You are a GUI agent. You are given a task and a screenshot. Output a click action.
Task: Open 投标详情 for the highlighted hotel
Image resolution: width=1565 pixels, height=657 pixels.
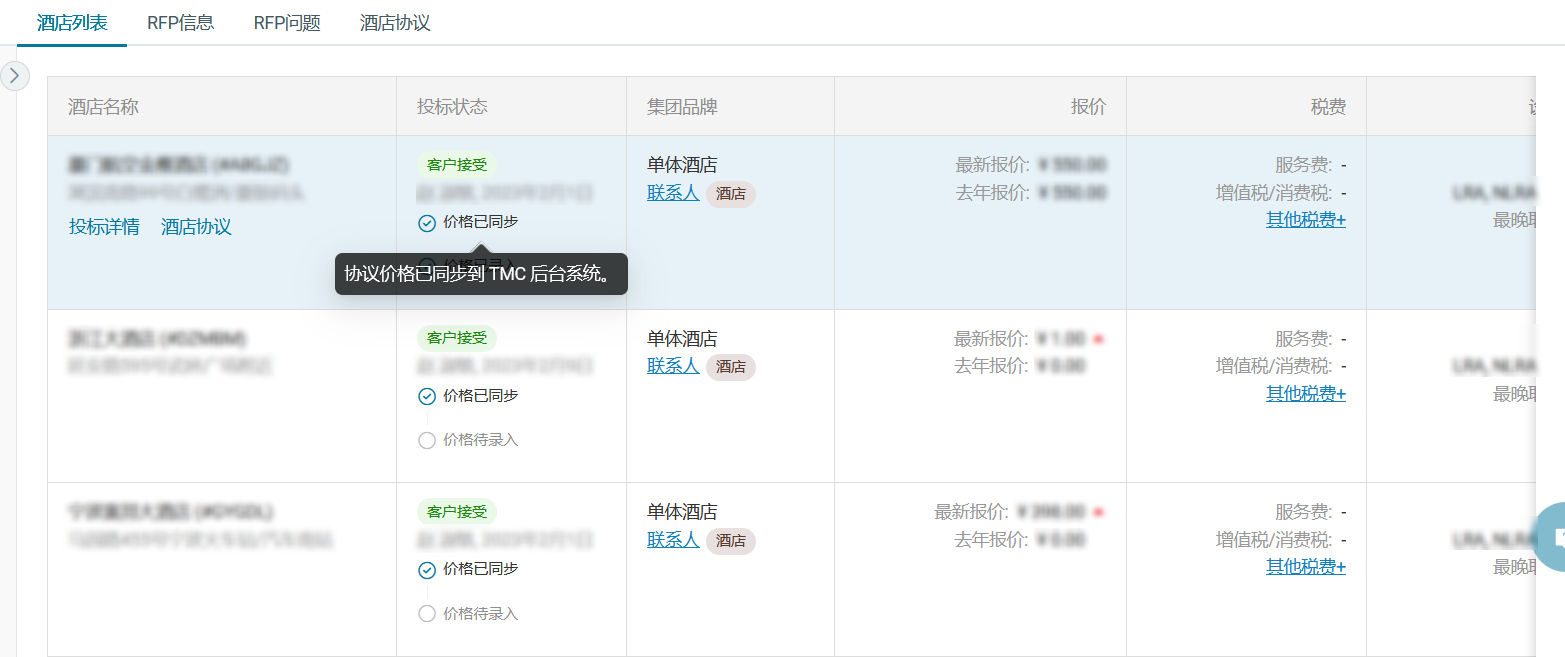click(104, 227)
